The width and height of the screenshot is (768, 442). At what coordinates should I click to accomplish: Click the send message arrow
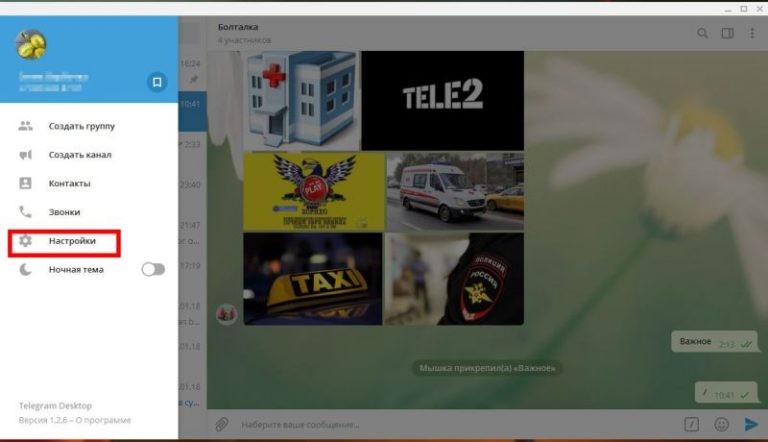coord(751,424)
